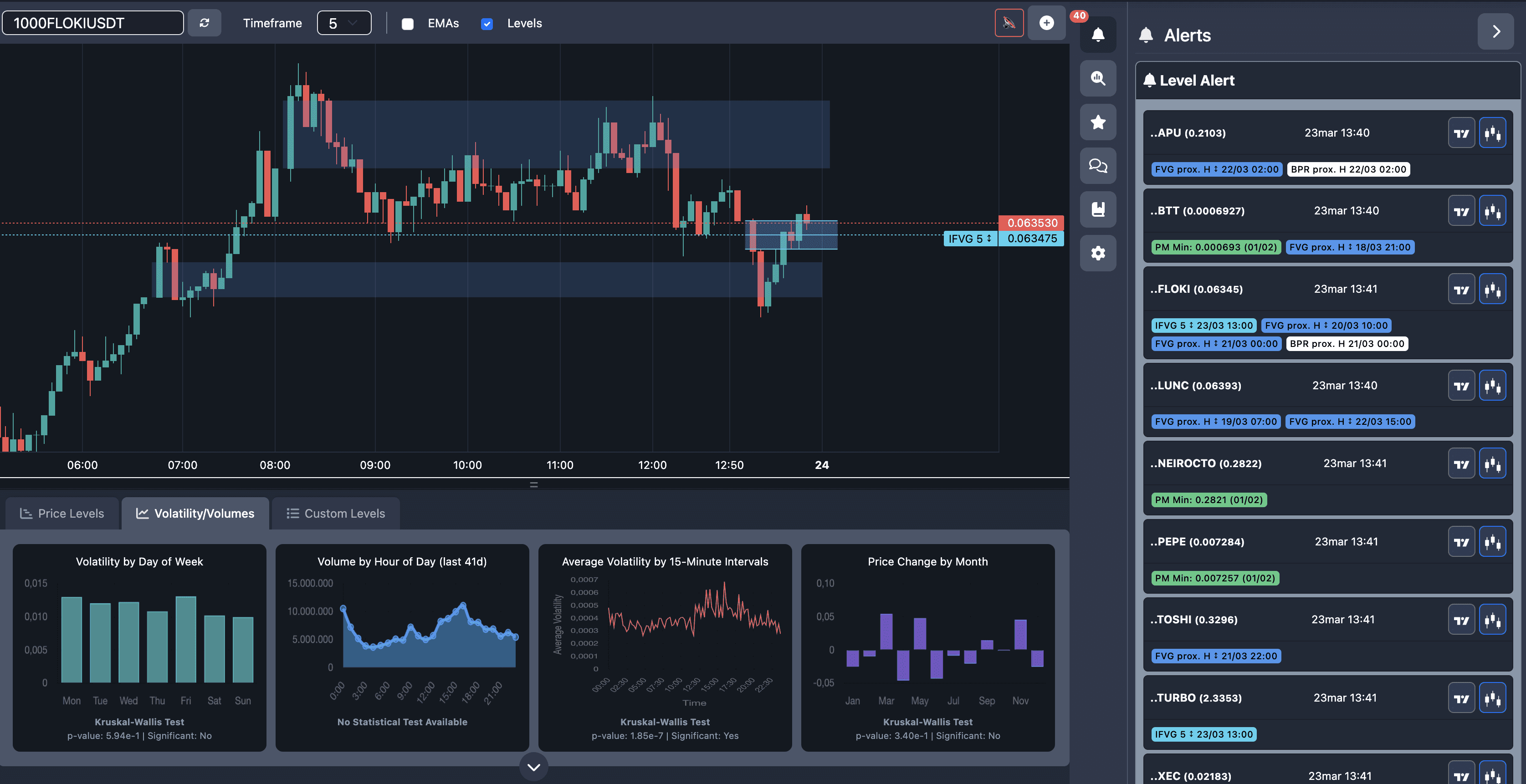
Task: Open PEPE alert in TradingView
Action: (1461, 542)
